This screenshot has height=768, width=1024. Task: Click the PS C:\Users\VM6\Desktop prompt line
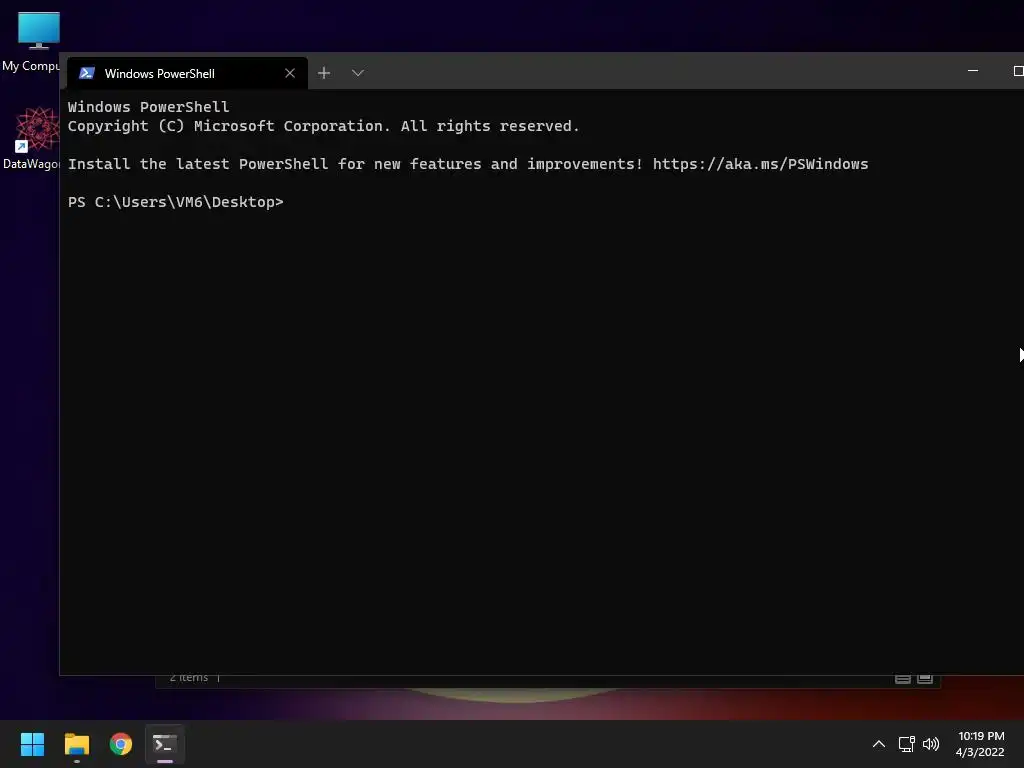tap(176, 202)
